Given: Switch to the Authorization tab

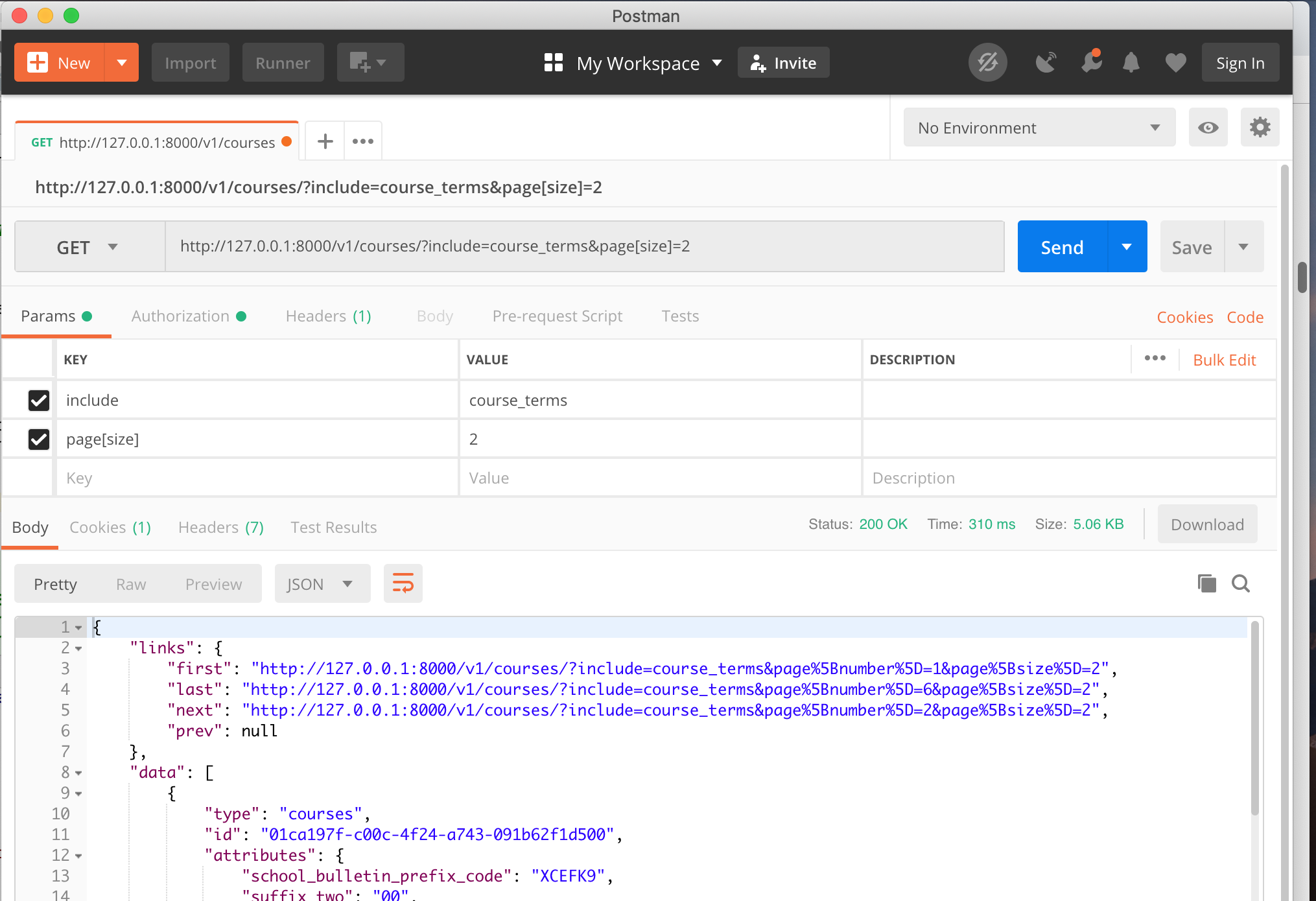Looking at the screenshot, I should (x=189, y=316).
